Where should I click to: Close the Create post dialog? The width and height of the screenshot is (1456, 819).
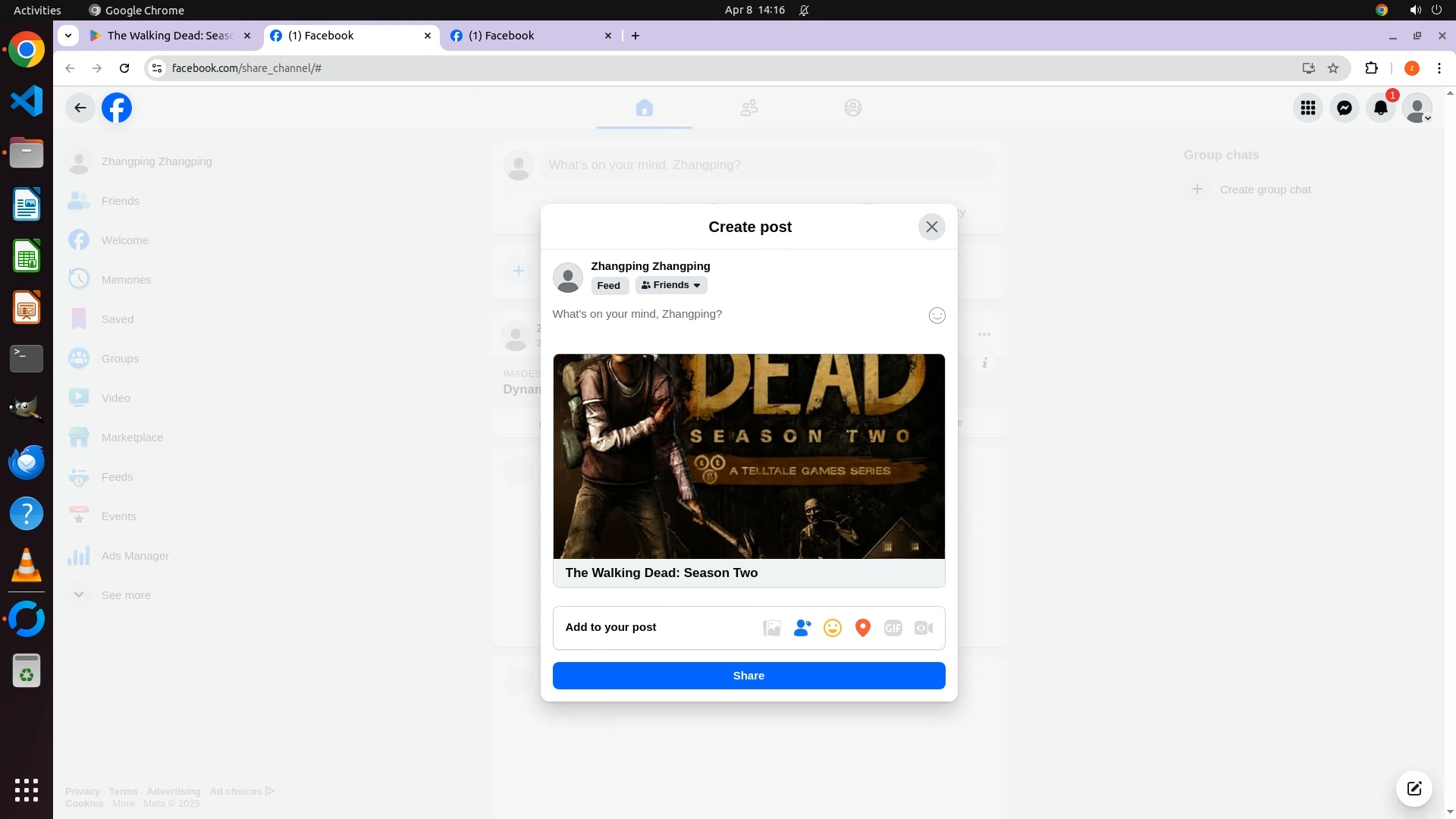tap(931, 227)
